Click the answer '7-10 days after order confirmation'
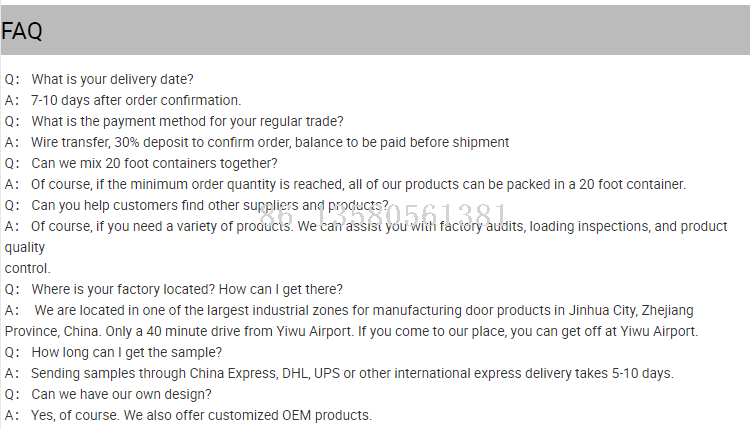This screenshot has height=430, width=750. (x=136, y=100)
